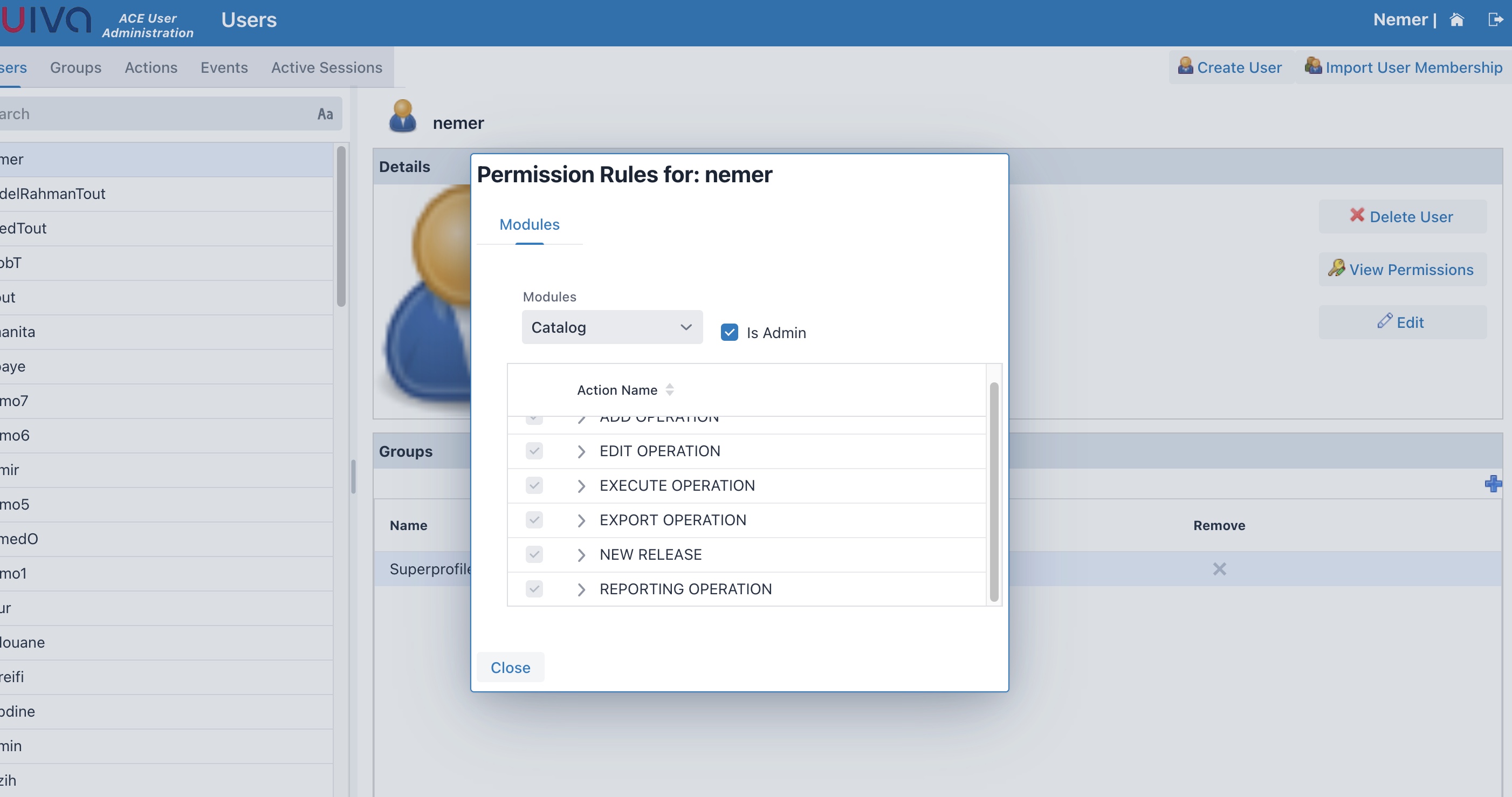This screenshot has height=797, width=1512.
Task: Switch to the Groups tab
Action: coord(75,67)
